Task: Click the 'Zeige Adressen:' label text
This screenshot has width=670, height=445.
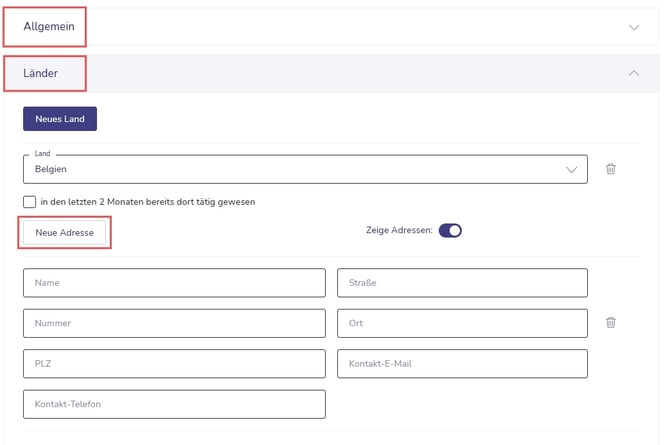Action: click(399, 231)
